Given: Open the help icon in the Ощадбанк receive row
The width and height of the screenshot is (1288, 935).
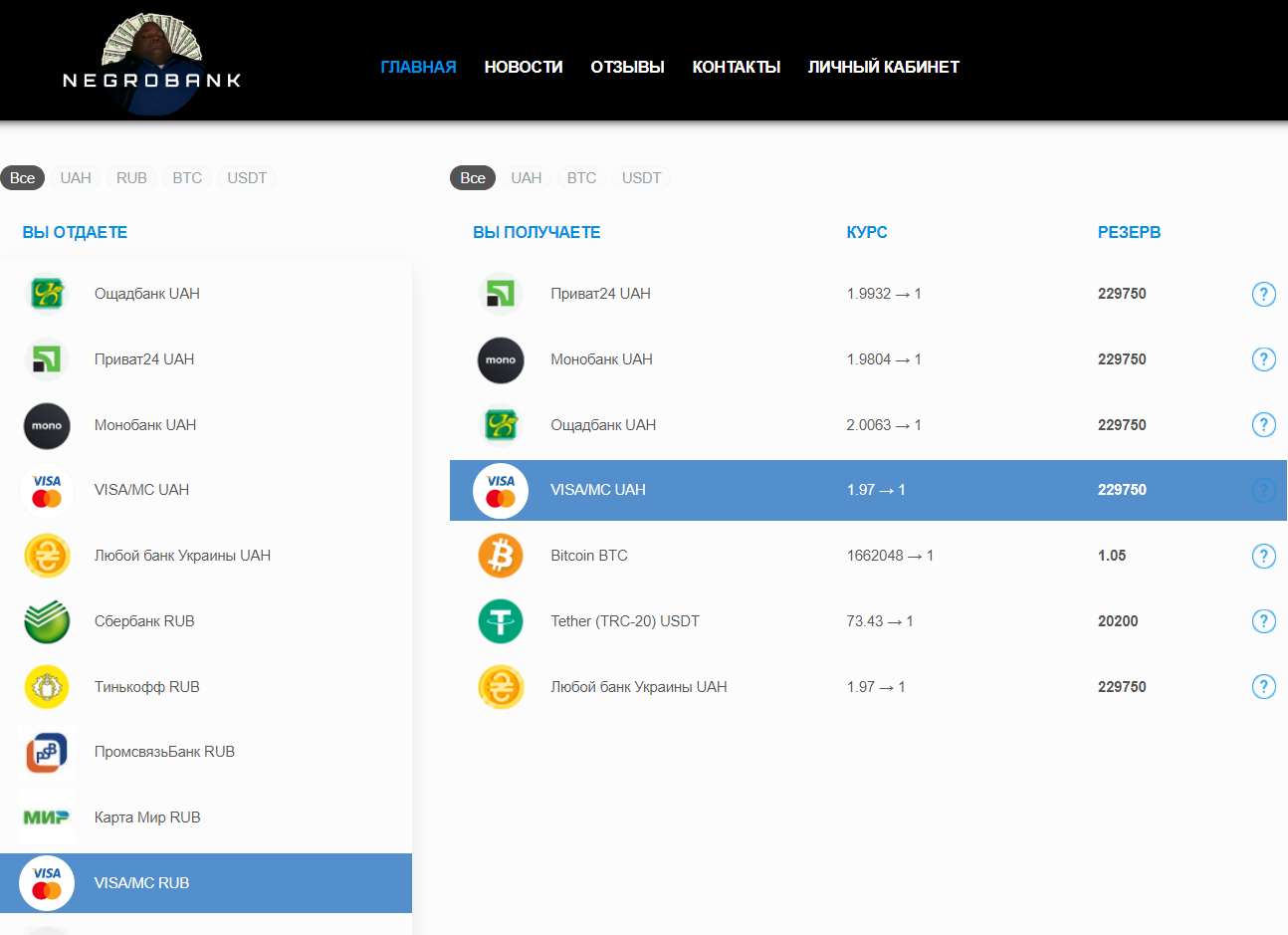Looking at the screenshot, I should 1263,425.
